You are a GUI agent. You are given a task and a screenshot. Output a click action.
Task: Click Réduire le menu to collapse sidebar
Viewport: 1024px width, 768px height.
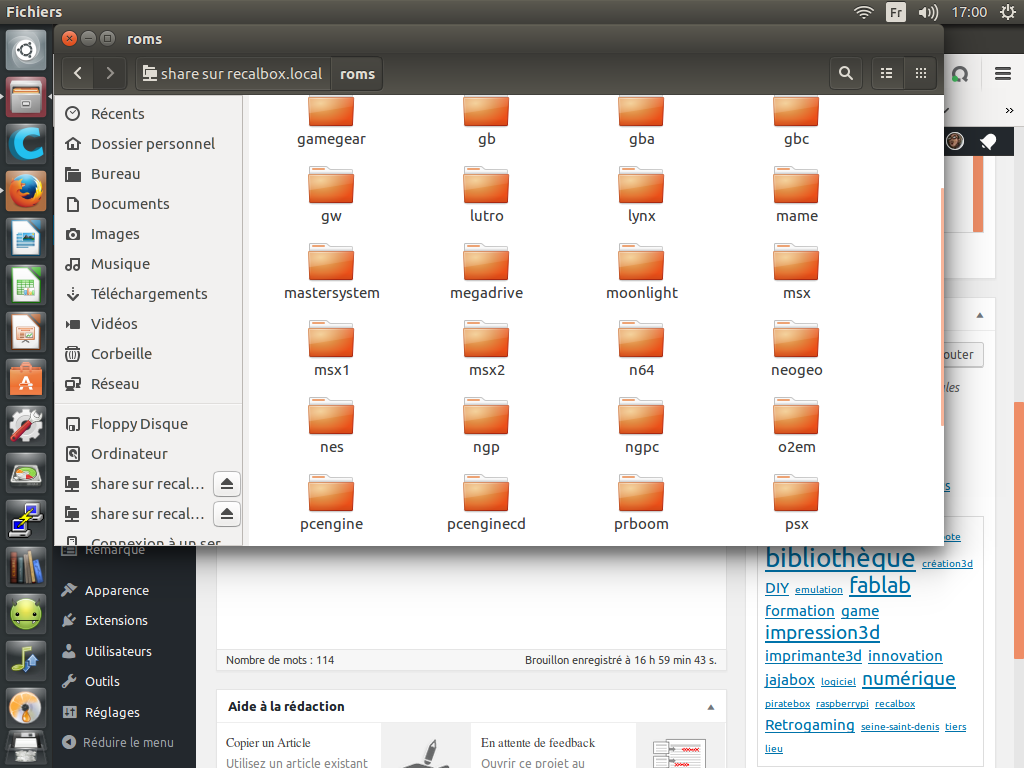click(x=127, y=743)
